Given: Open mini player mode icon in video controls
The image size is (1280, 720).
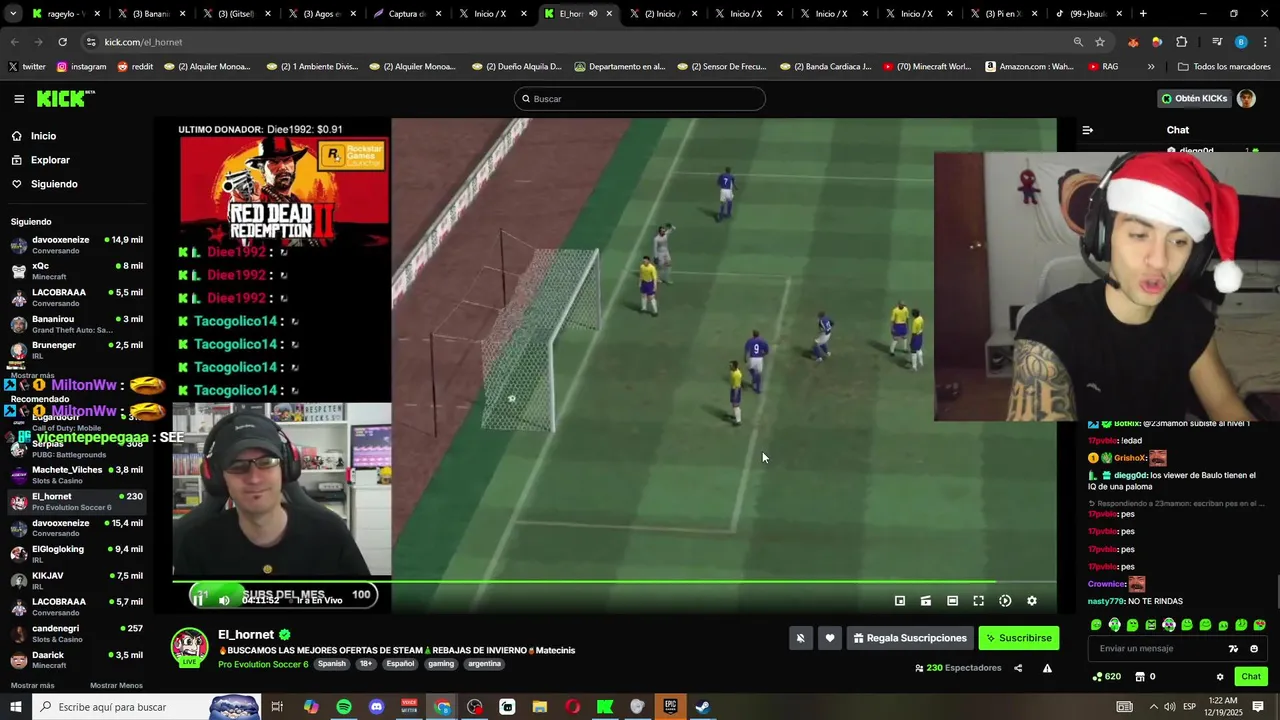Looking at the screenshot, I should point(900,601).
